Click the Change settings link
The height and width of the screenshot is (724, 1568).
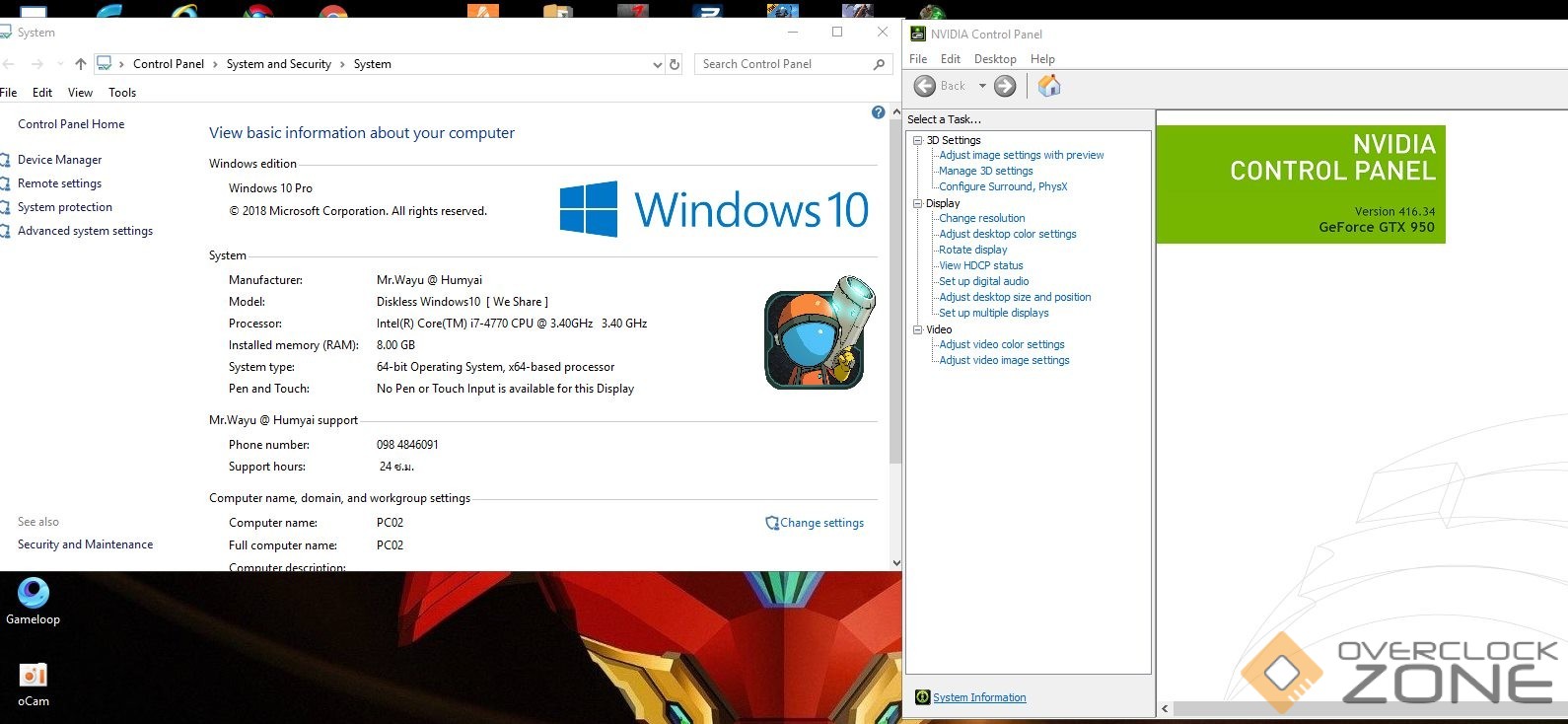pos(821,523)
